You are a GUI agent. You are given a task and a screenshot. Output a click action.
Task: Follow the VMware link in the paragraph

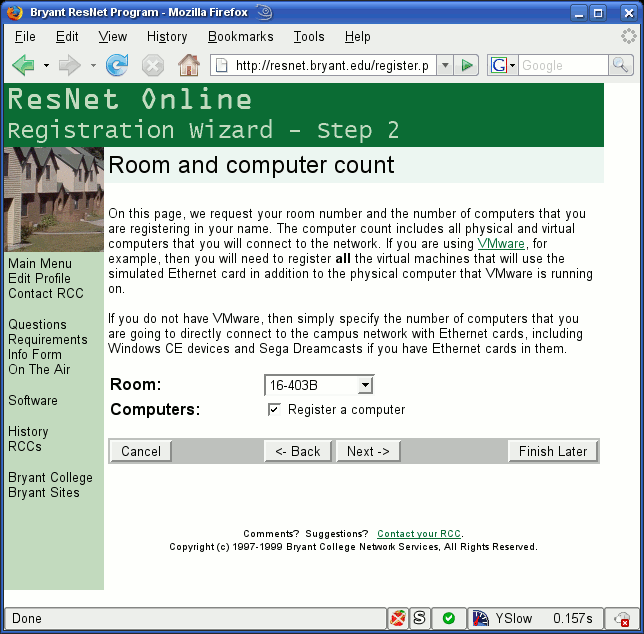tap(501, 243)
